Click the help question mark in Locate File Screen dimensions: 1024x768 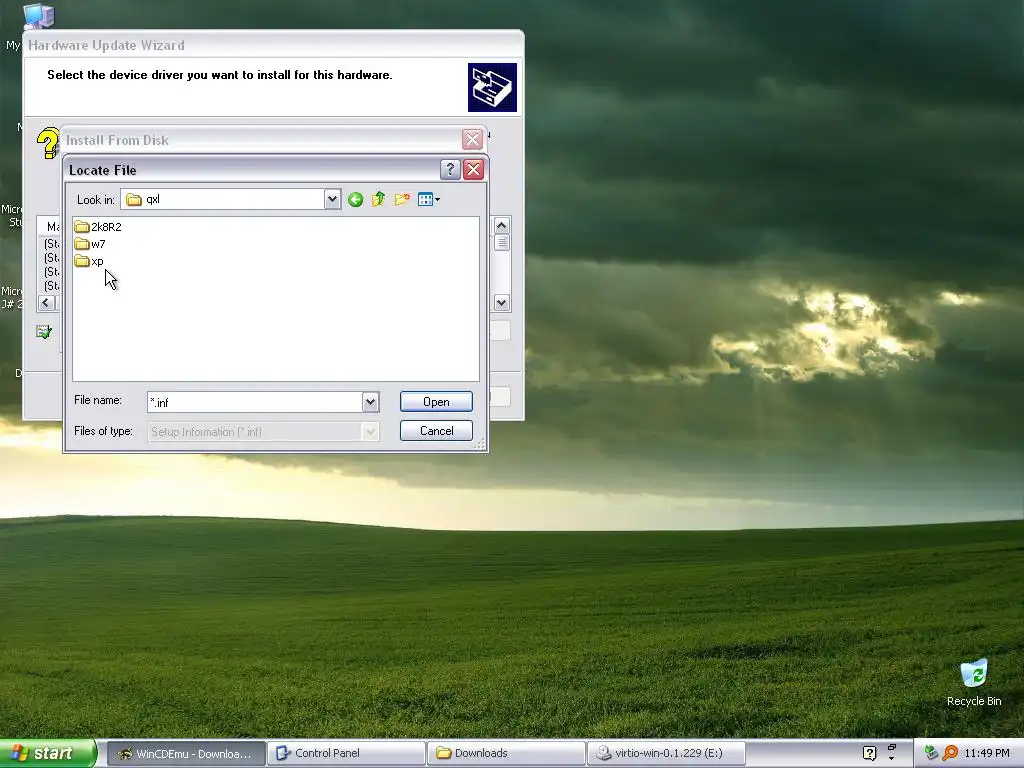pos(450,170)
